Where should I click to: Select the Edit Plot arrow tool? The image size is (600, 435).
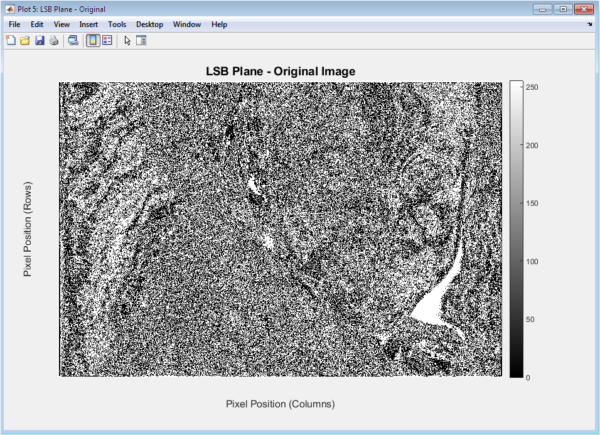click(x=127, y=40)
